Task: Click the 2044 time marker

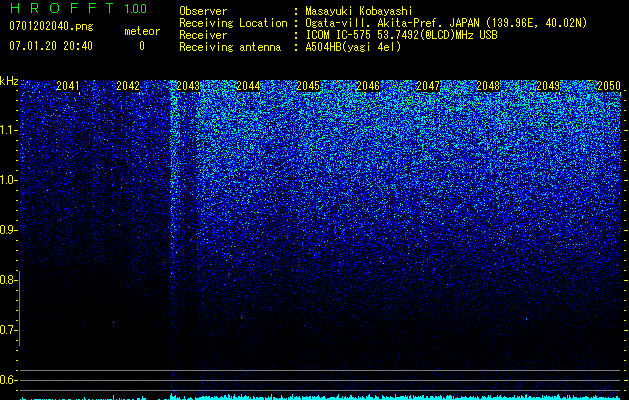Action: coord(248,86)
